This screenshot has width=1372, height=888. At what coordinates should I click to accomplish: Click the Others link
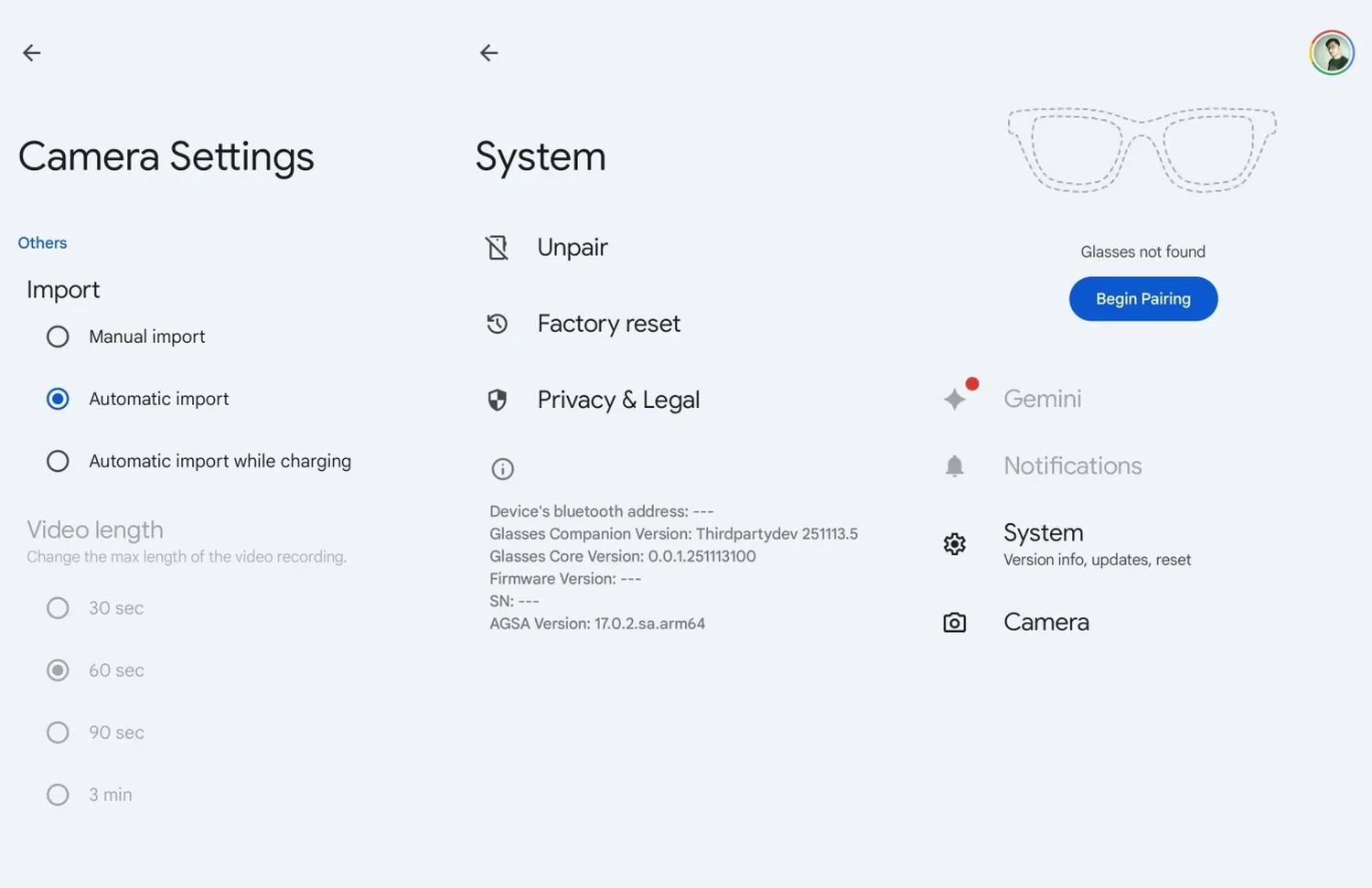pos(42,242)
